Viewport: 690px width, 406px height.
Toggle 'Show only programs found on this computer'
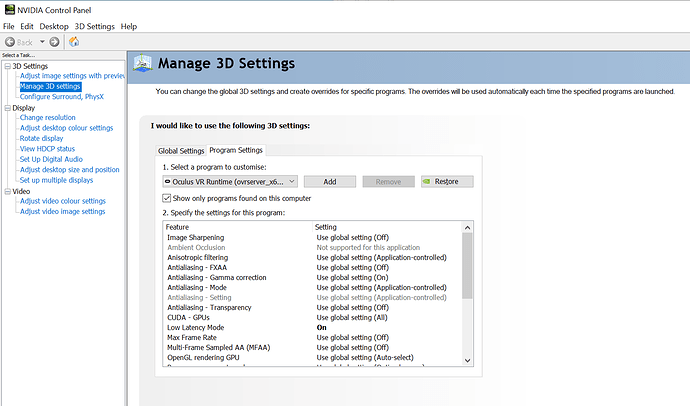pyautogui.click(x=167, y=198)
